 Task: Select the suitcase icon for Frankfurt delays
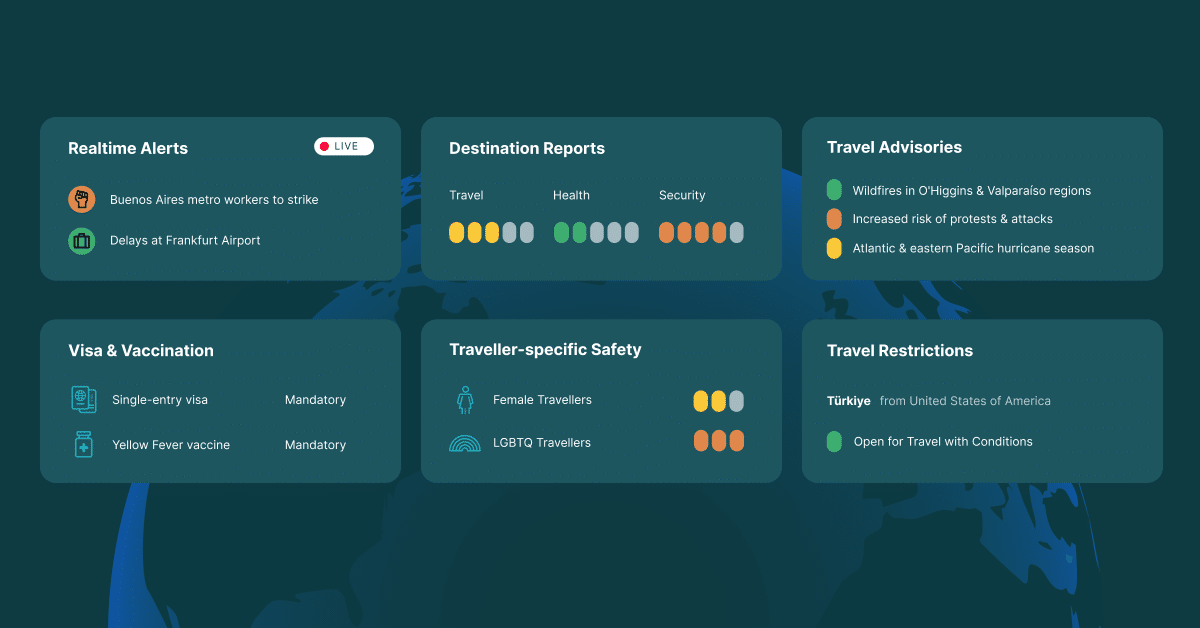81,240
